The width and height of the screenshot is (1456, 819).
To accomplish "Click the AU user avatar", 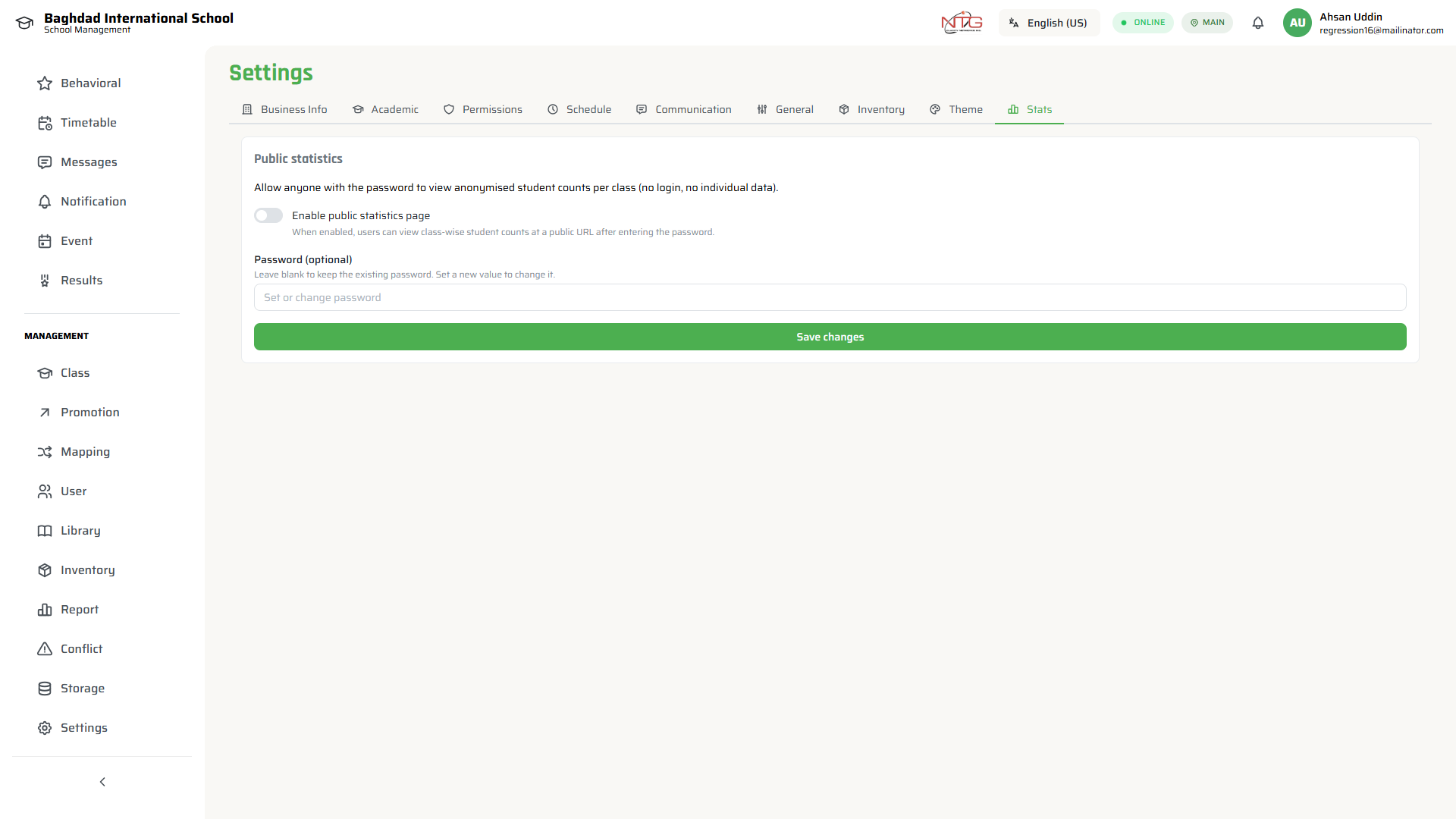I will (1298, 23).
